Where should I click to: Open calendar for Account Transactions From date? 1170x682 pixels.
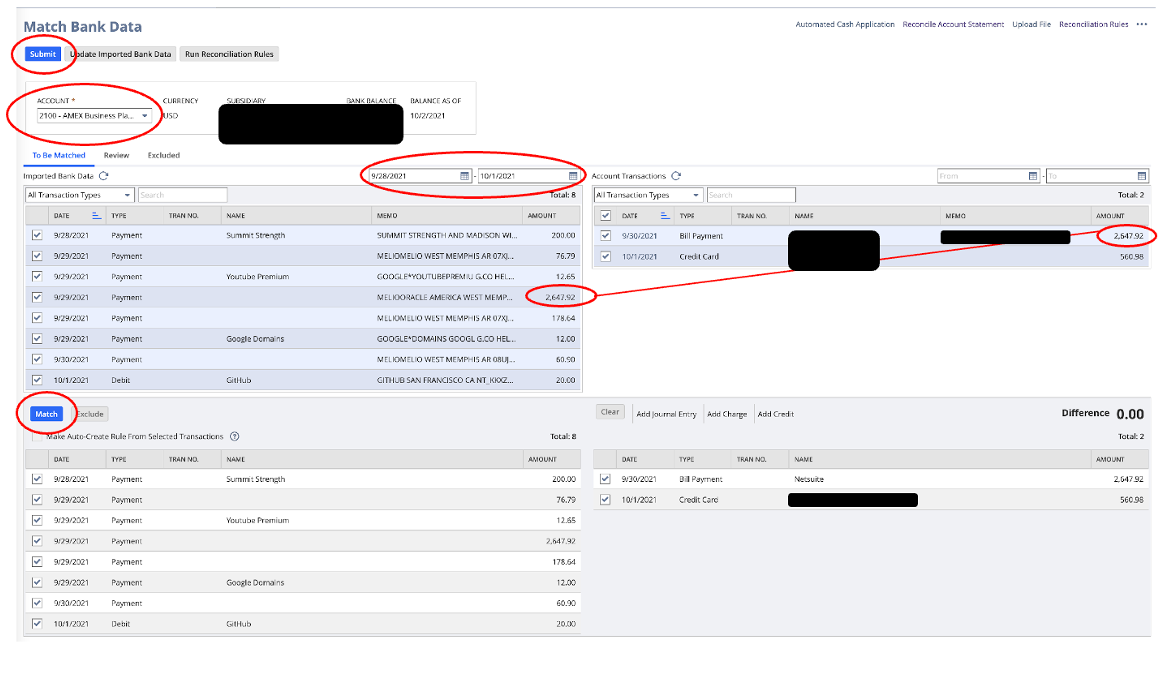click(1033, 176)
